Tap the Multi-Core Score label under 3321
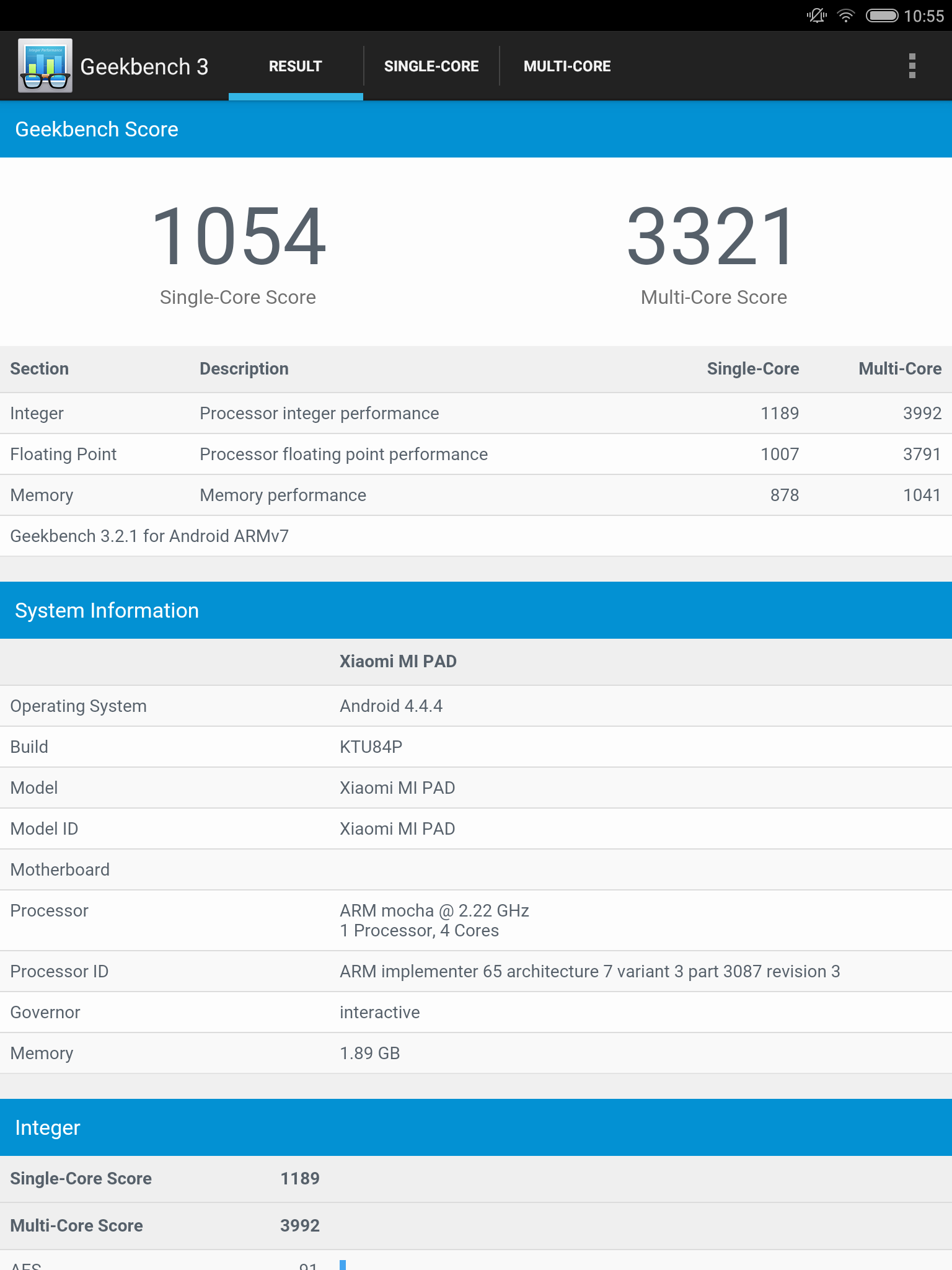Image resolution: width=952 pixels, height=1270 pixels. [714, 297]
